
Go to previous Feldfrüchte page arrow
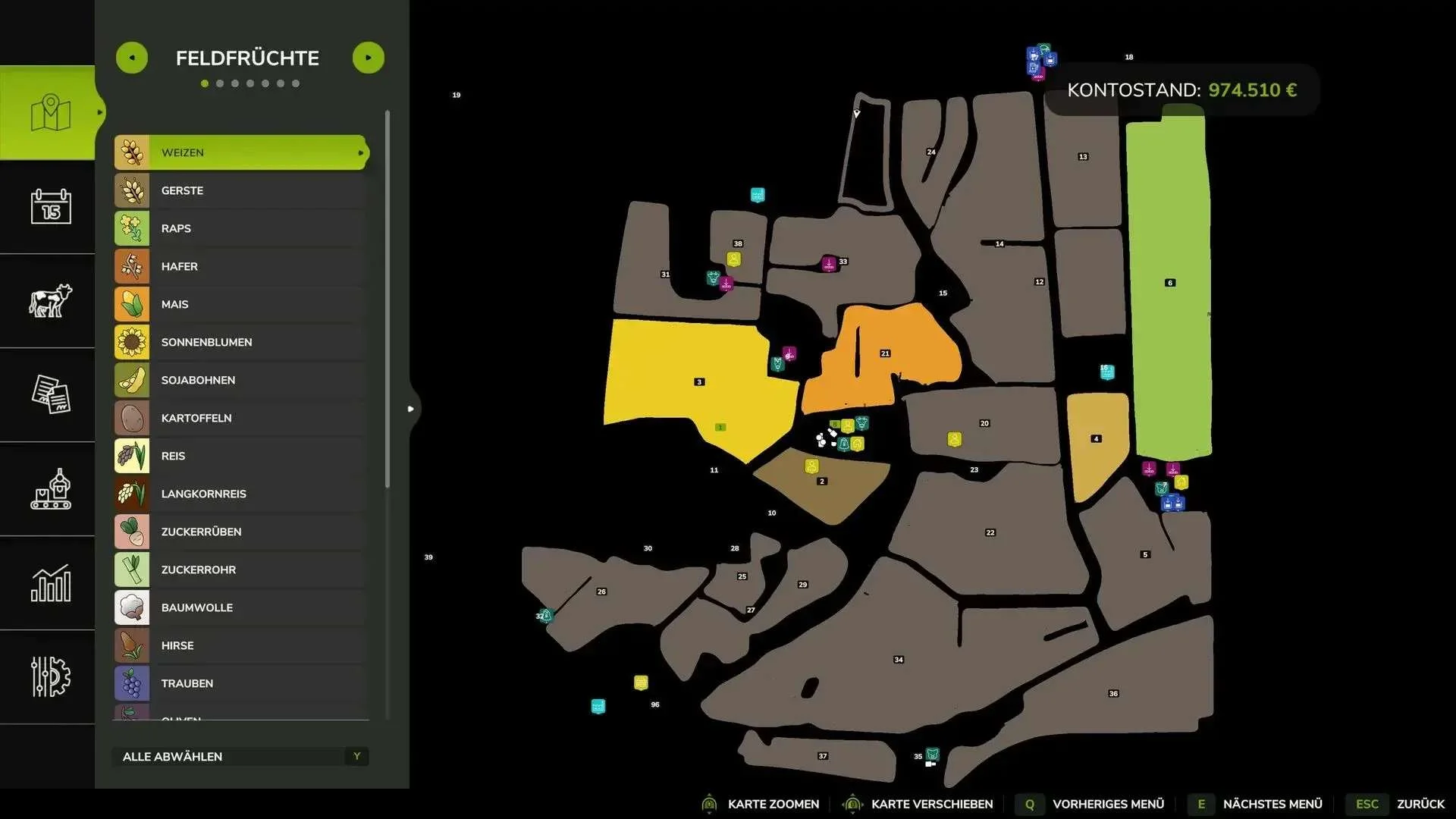click(132, 58)
